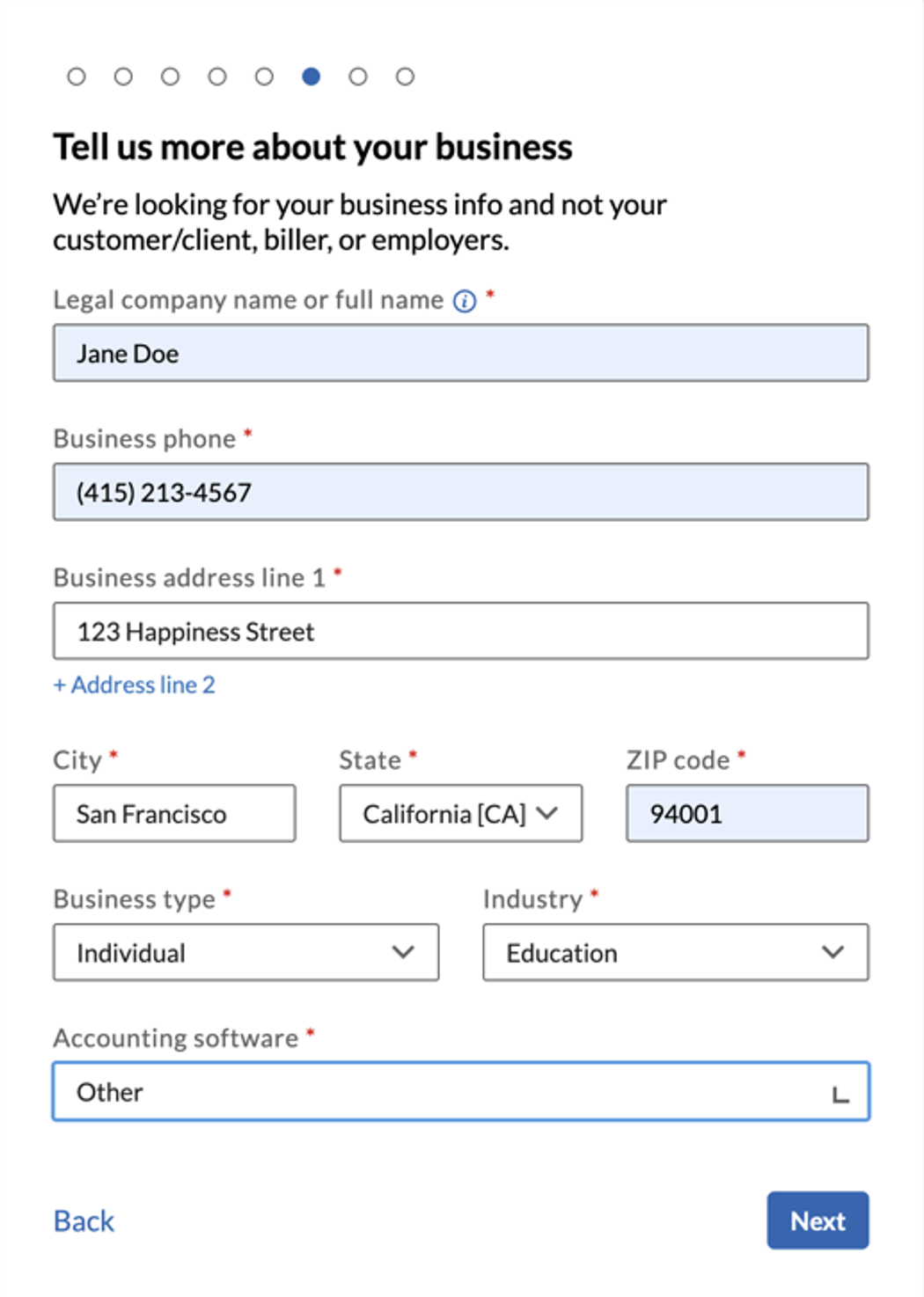Click the ZIP code field showing 94001
This screenshot has height=1297, width=924.
tap(746, 813)
